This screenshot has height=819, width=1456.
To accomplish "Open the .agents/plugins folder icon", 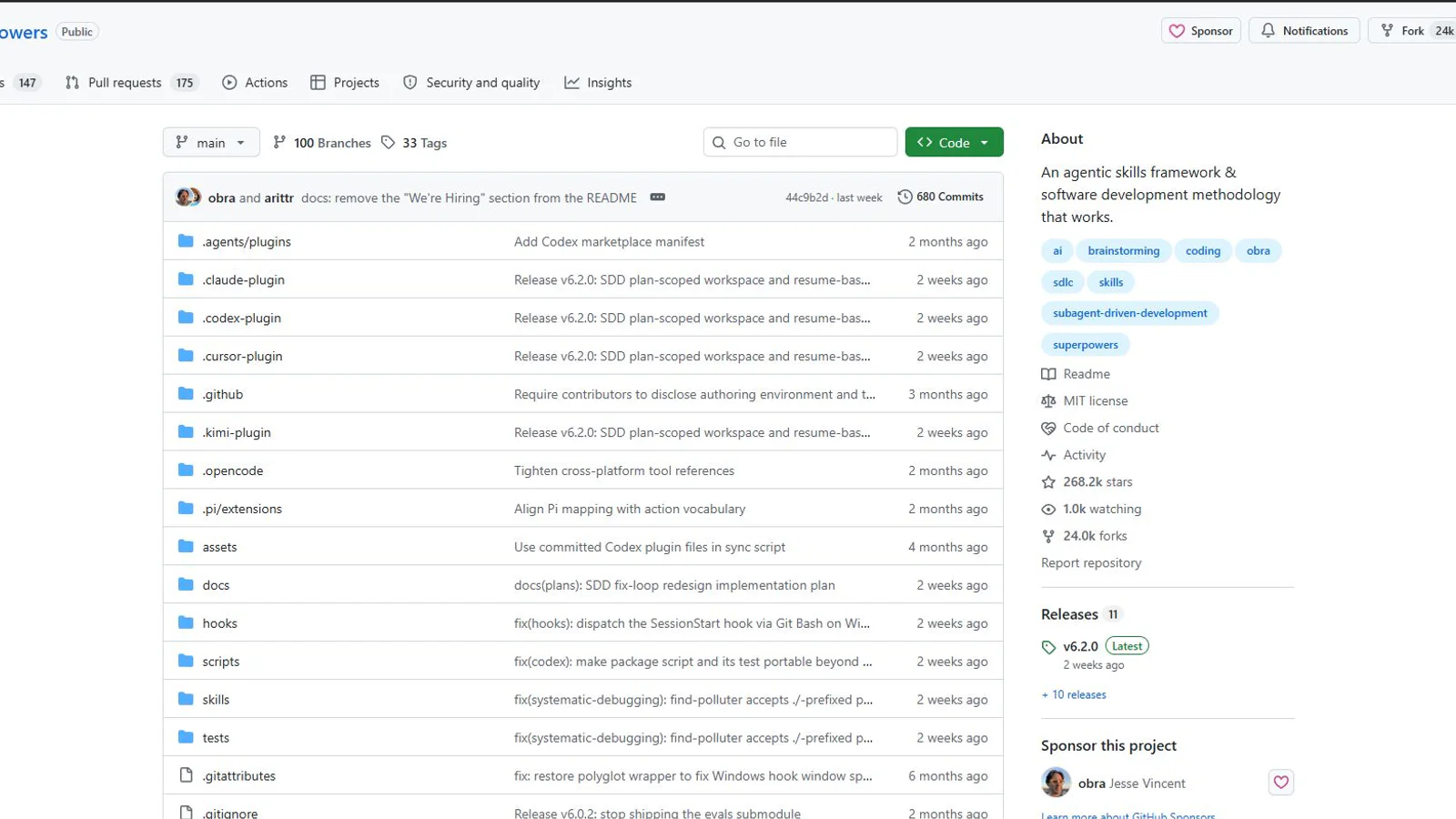I will pyautogui.click(x=186, y=241).
